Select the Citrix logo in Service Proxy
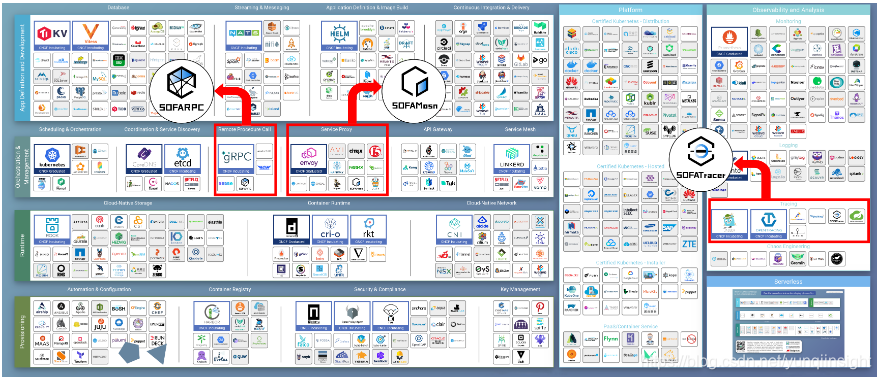Screen dimensions: 882x380 pos(355,151)
